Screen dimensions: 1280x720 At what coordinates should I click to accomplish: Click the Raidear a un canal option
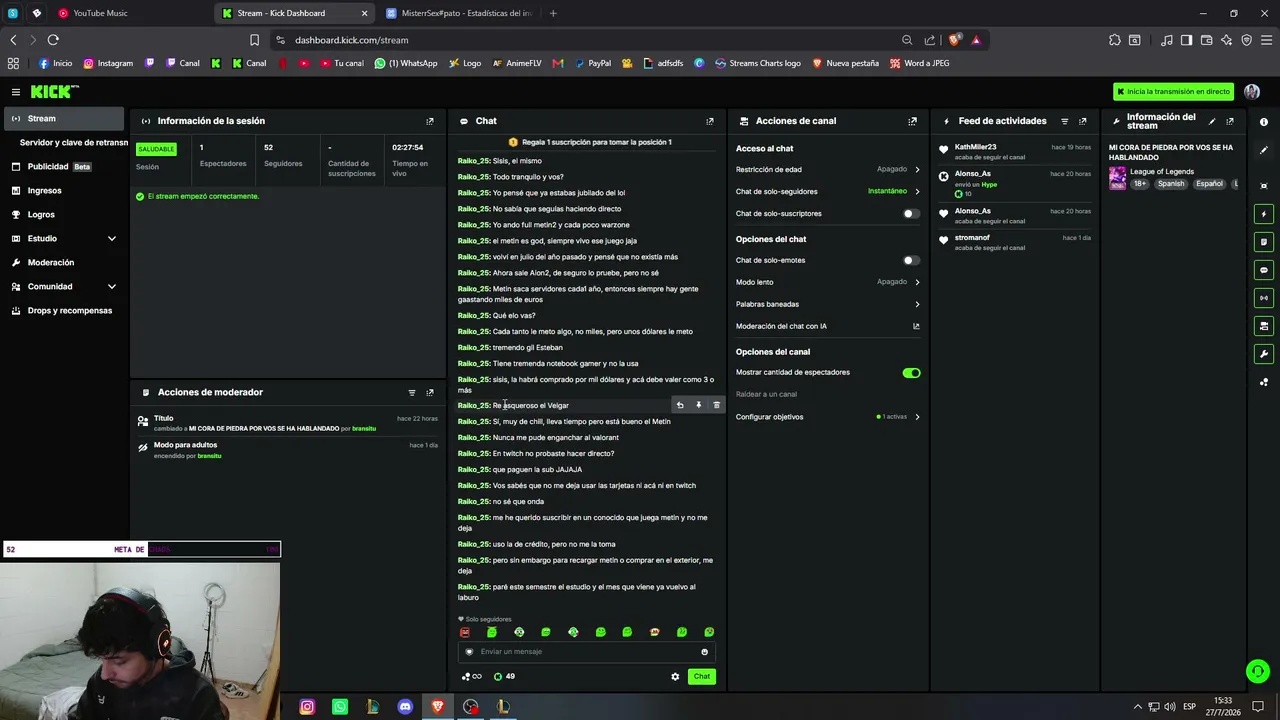click(x=766, y=395)
